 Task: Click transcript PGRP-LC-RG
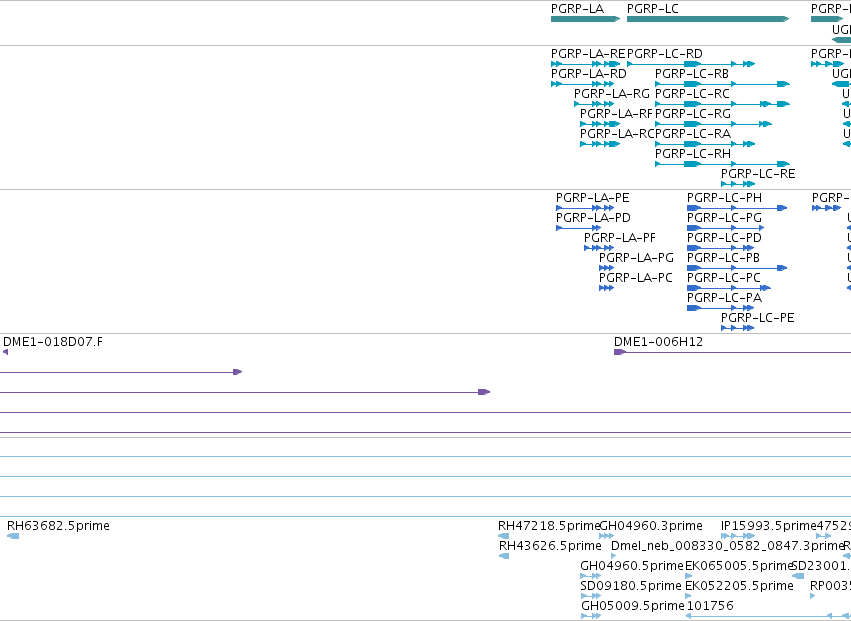point(713,124)
